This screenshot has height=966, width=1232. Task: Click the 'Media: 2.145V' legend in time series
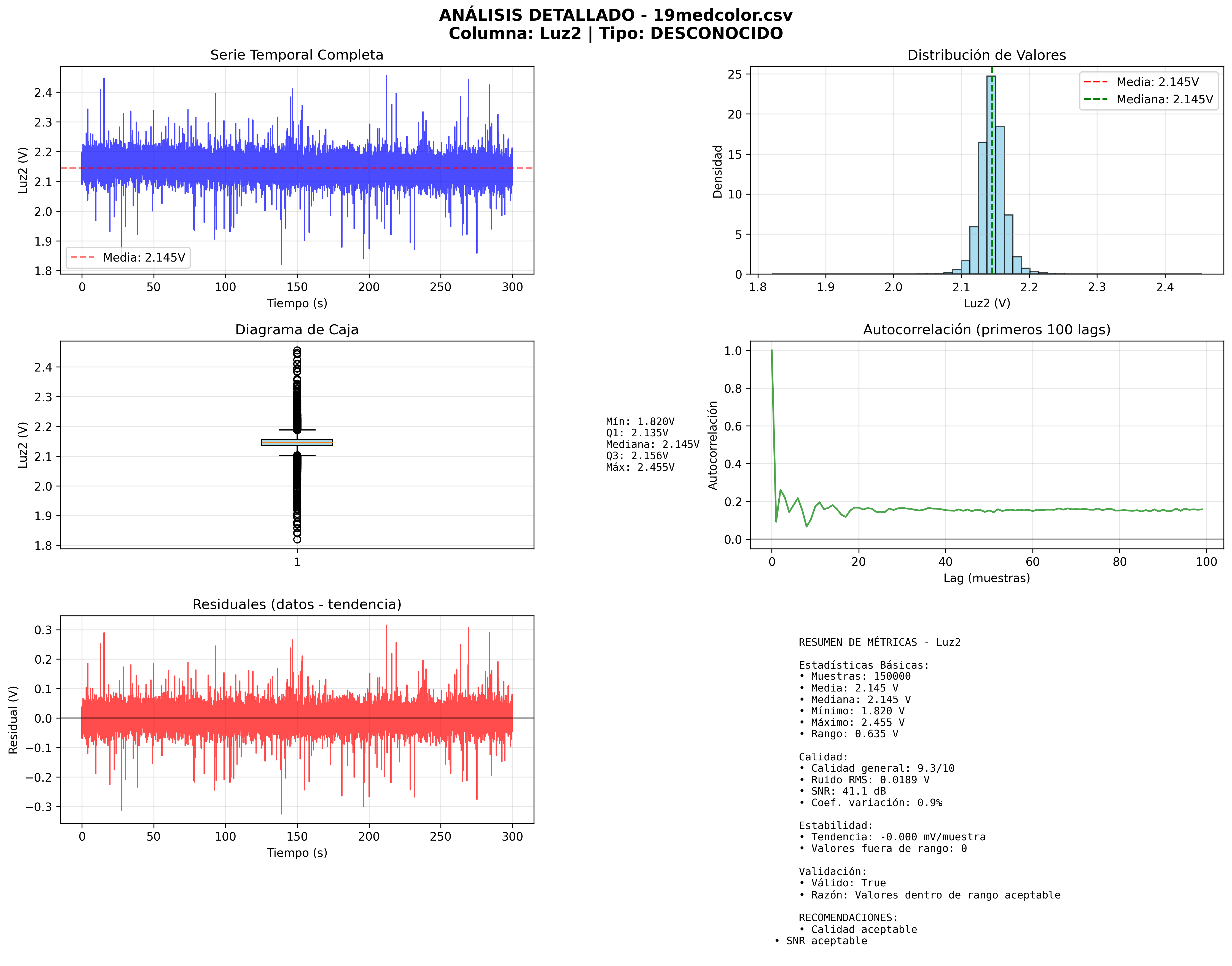coord(128,257)
